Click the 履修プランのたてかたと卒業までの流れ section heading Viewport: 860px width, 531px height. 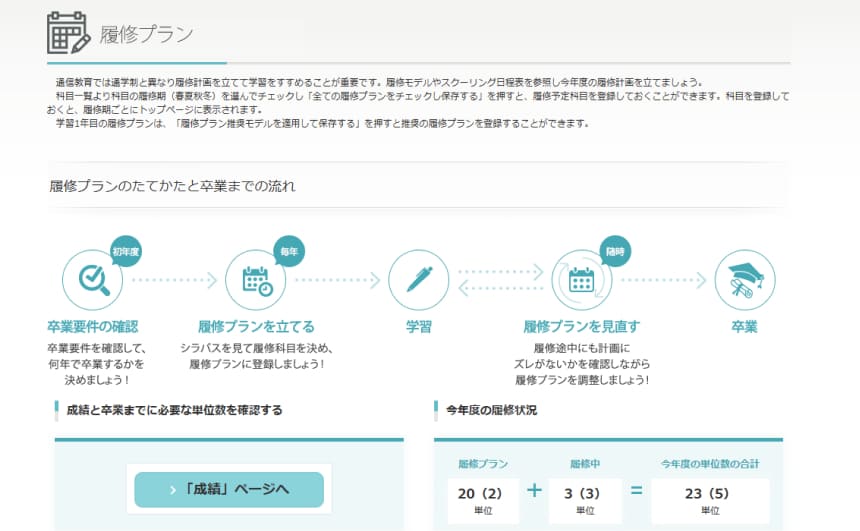[172, 186]
